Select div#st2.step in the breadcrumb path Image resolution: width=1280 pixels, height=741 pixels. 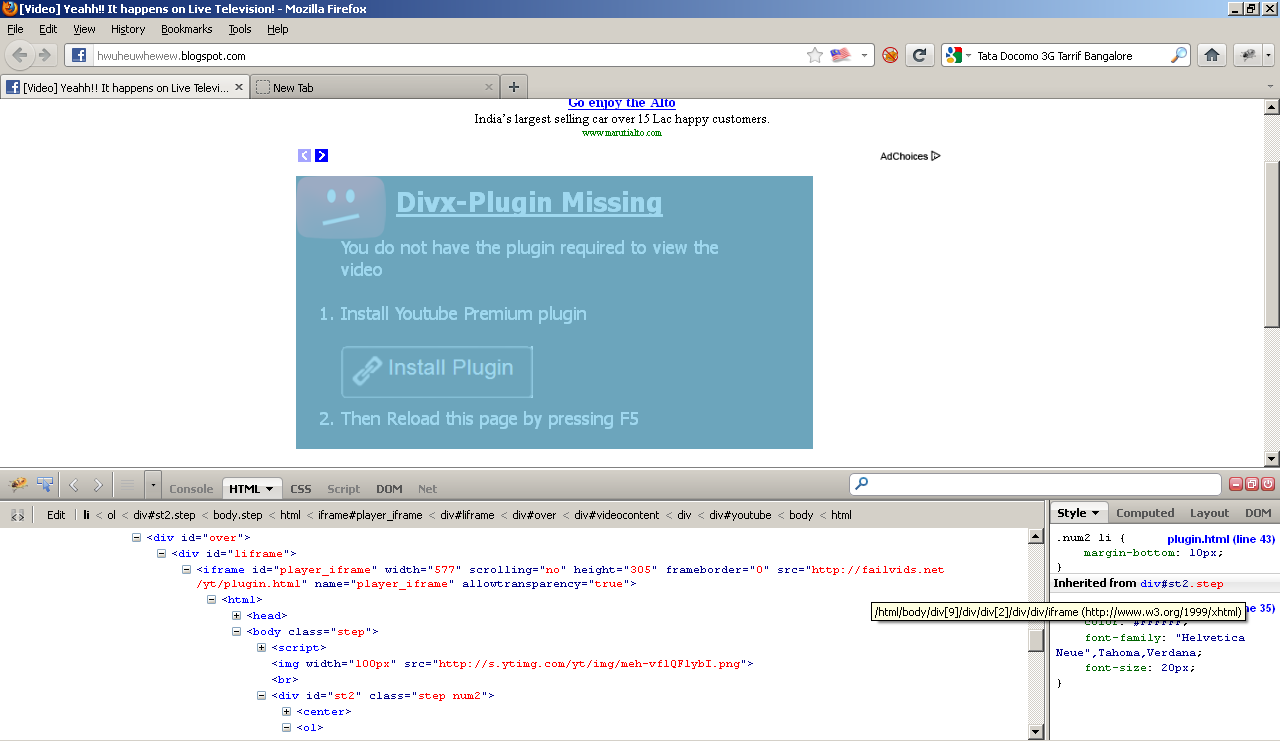tap(165, 515)
